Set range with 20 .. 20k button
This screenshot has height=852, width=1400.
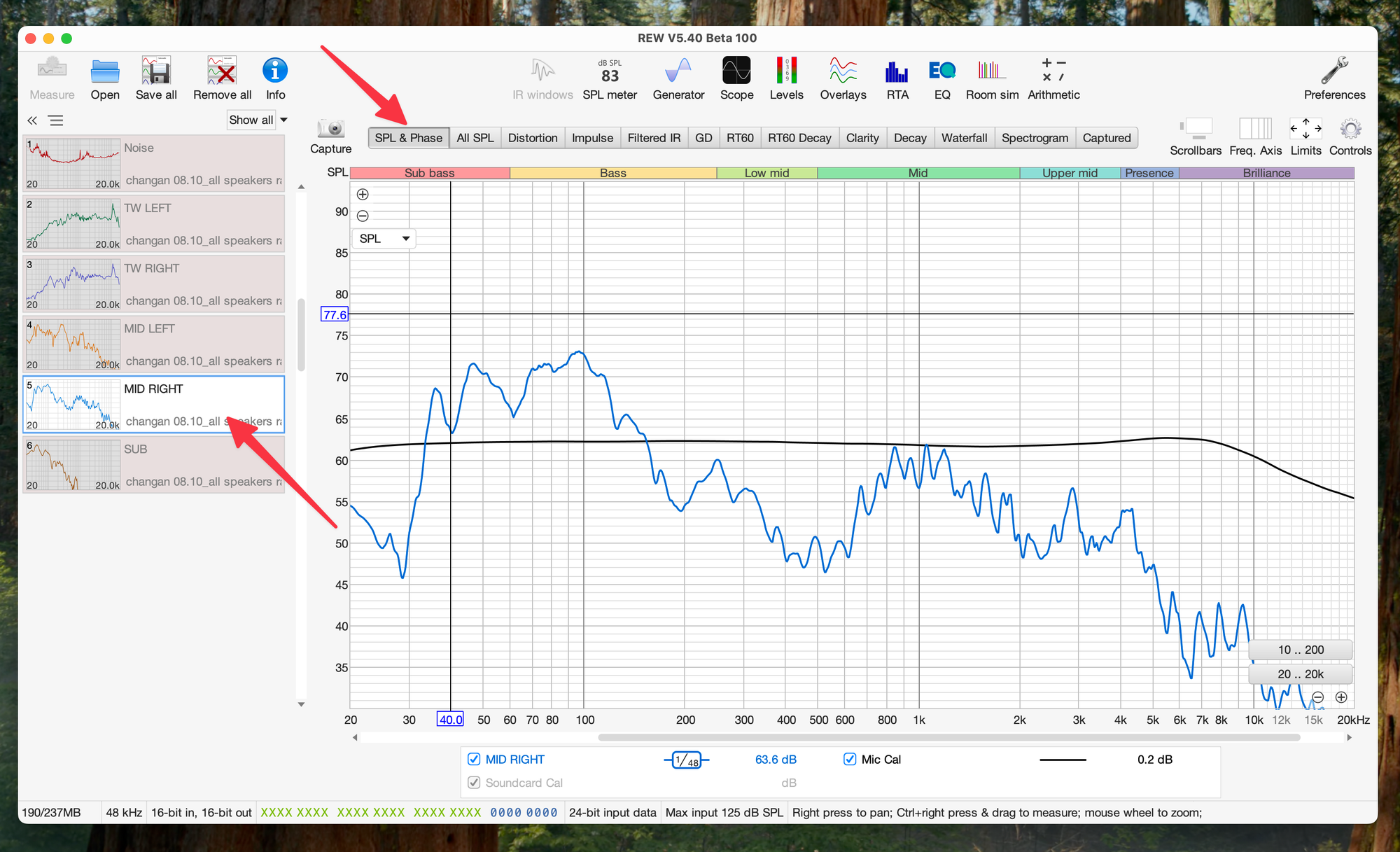[1300, 674]
